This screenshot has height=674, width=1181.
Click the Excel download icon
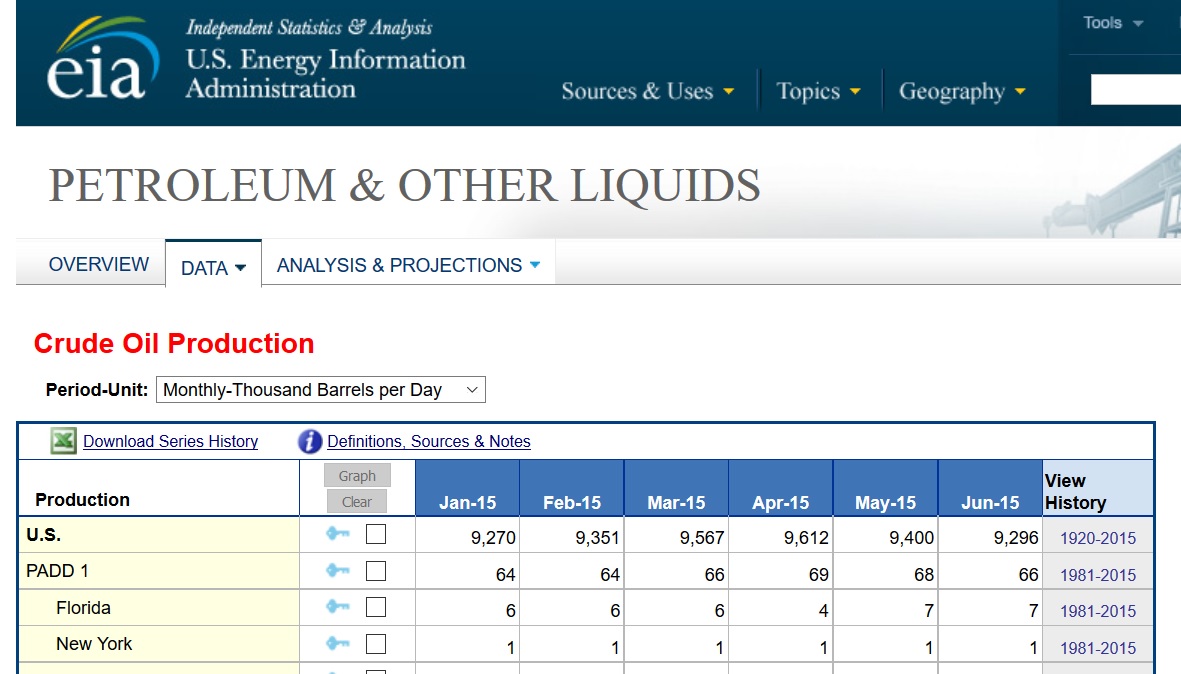tap(64, 441)
